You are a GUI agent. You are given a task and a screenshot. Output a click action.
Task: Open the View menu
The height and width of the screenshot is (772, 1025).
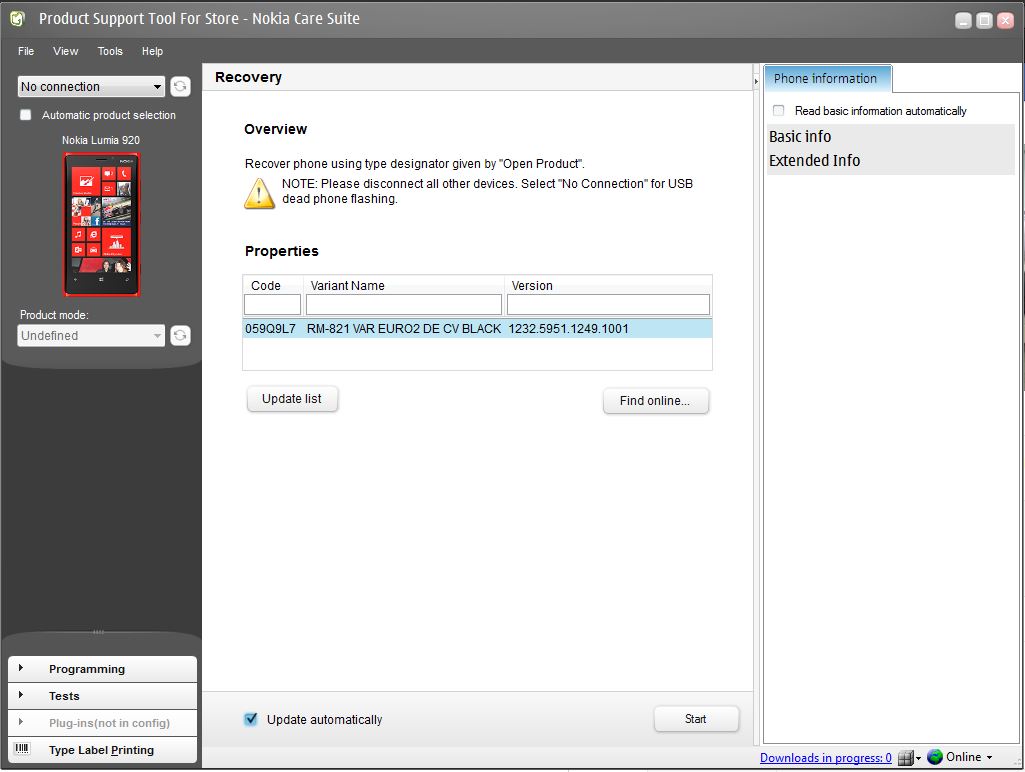pos(65,51)
